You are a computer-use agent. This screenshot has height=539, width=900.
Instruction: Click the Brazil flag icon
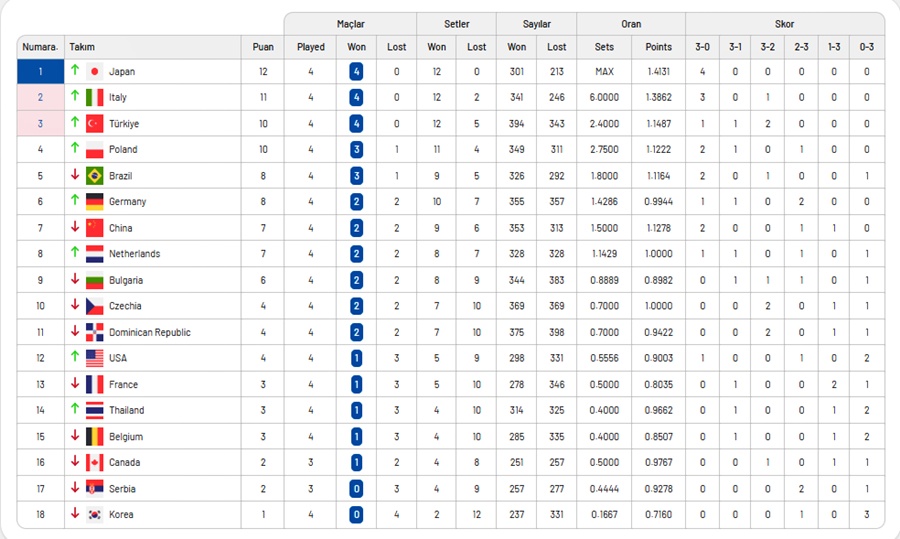pos(95,176)
